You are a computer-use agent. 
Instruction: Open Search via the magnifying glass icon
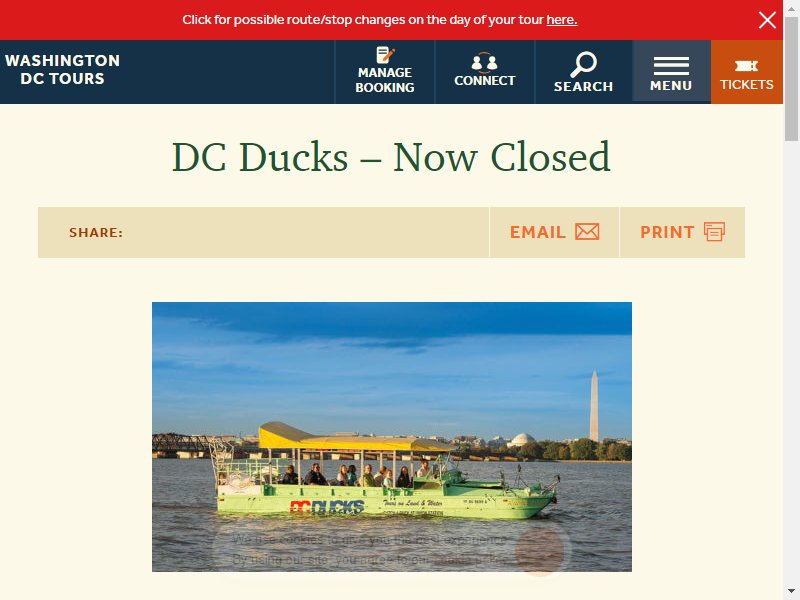click(583, 64)
